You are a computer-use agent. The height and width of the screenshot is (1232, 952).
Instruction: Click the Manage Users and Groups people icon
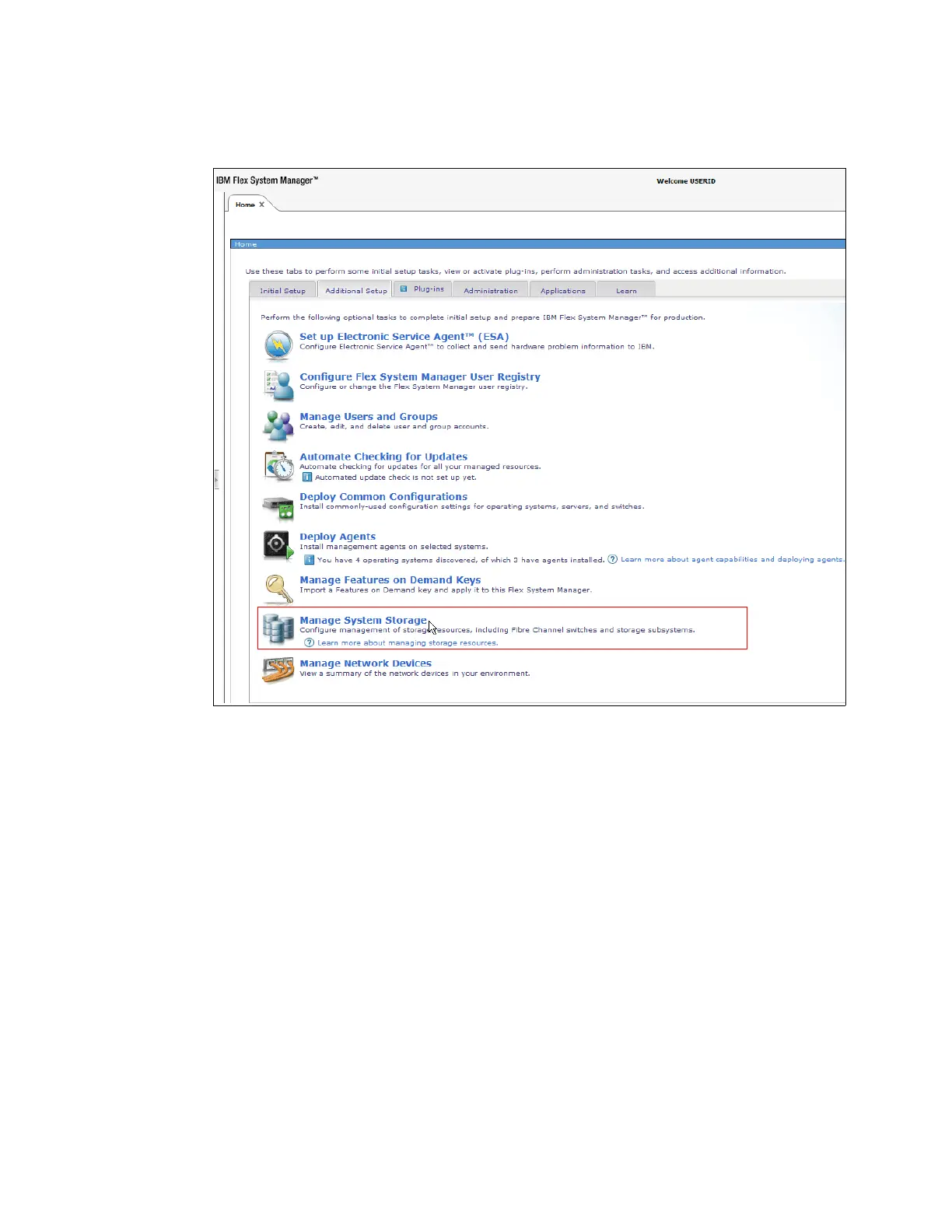click(x=278, y=425)
